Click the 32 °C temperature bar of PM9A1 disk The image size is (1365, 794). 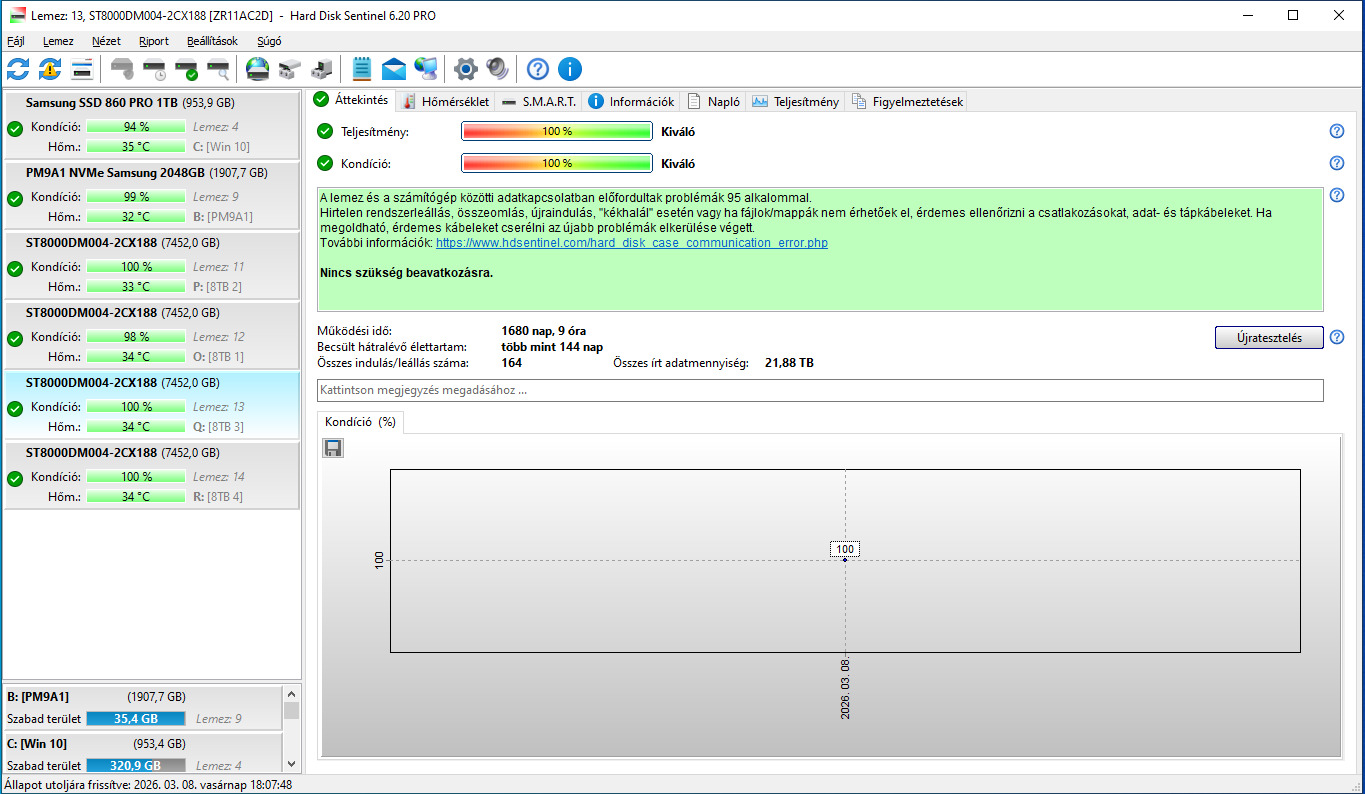[136, 216]
